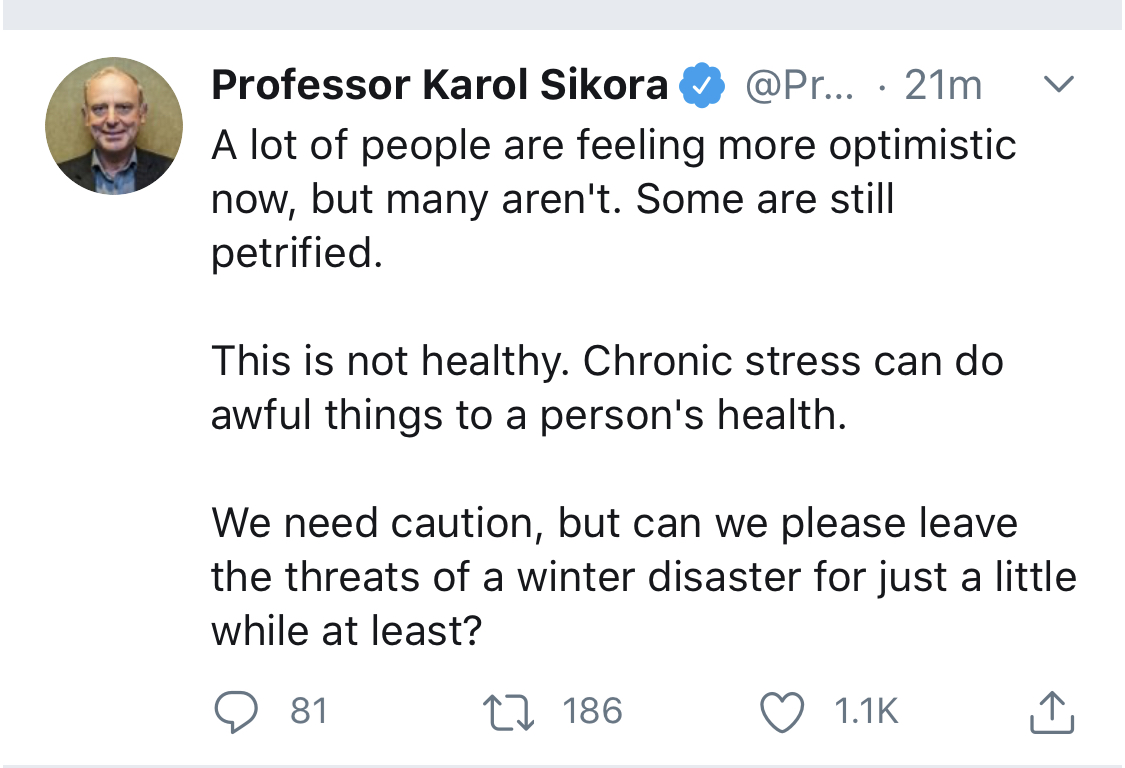Click the 186 retweets count

592,711
